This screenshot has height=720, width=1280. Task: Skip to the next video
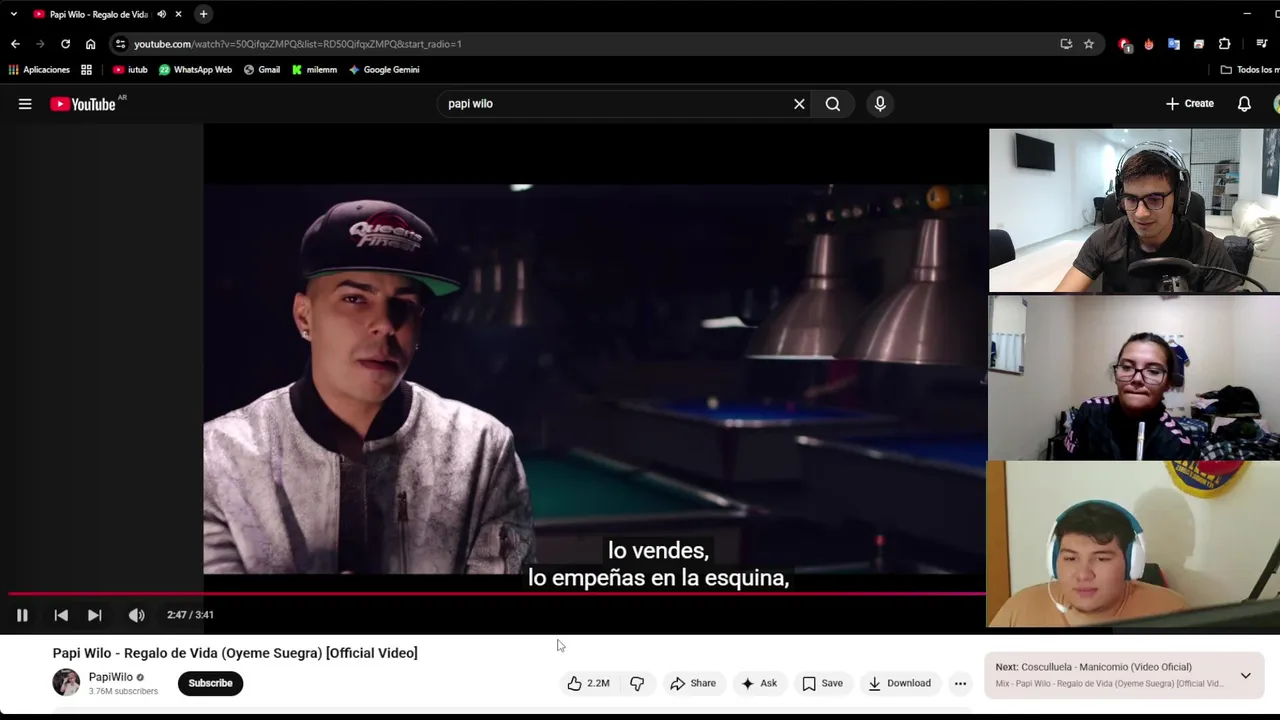[x=94, y=615]
